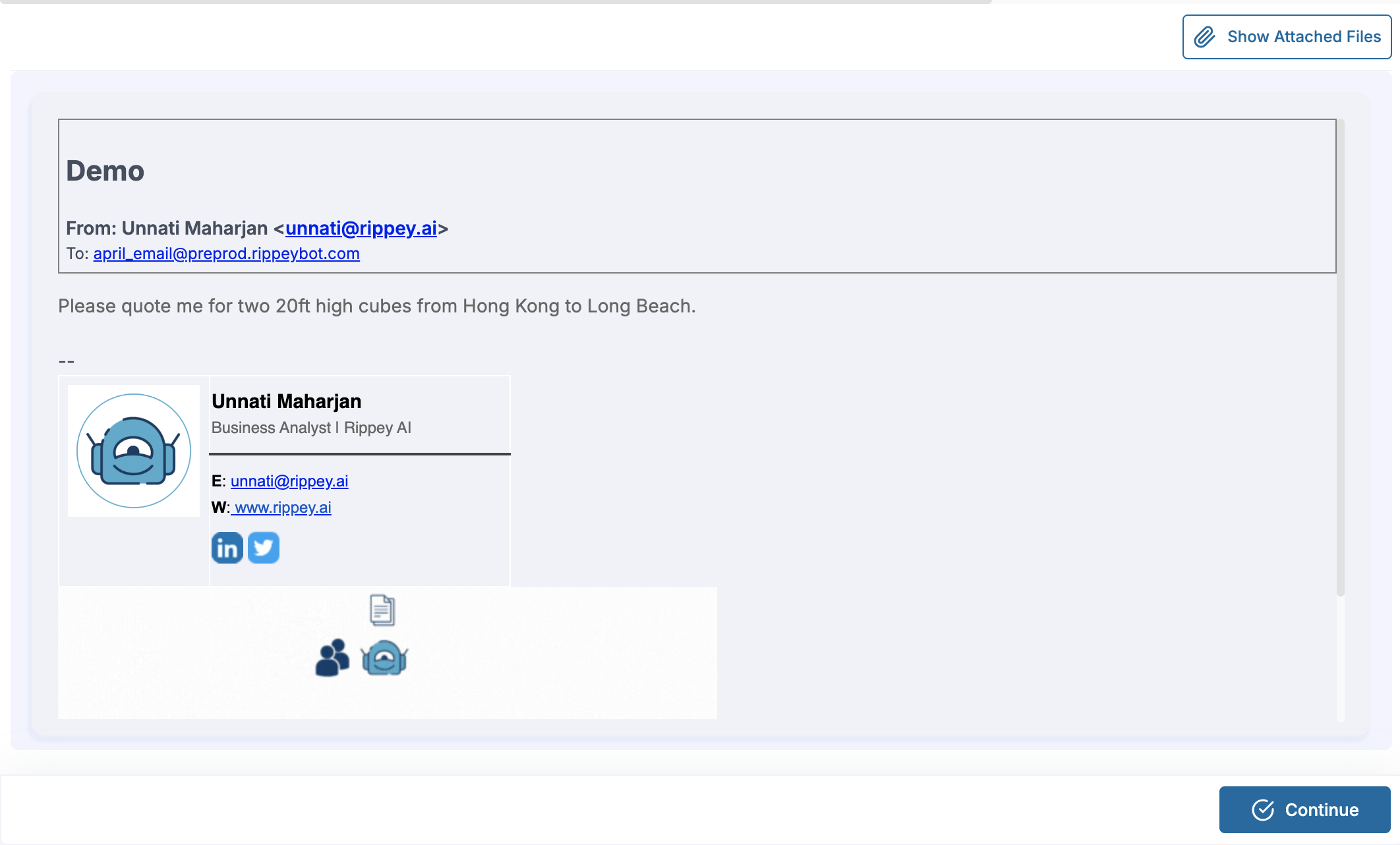Image resolution: width=1400 pixels, height=845 pixels.
Task: Click the small robot icon in banner
Action: pyautogui.click(x=384, y=658)
